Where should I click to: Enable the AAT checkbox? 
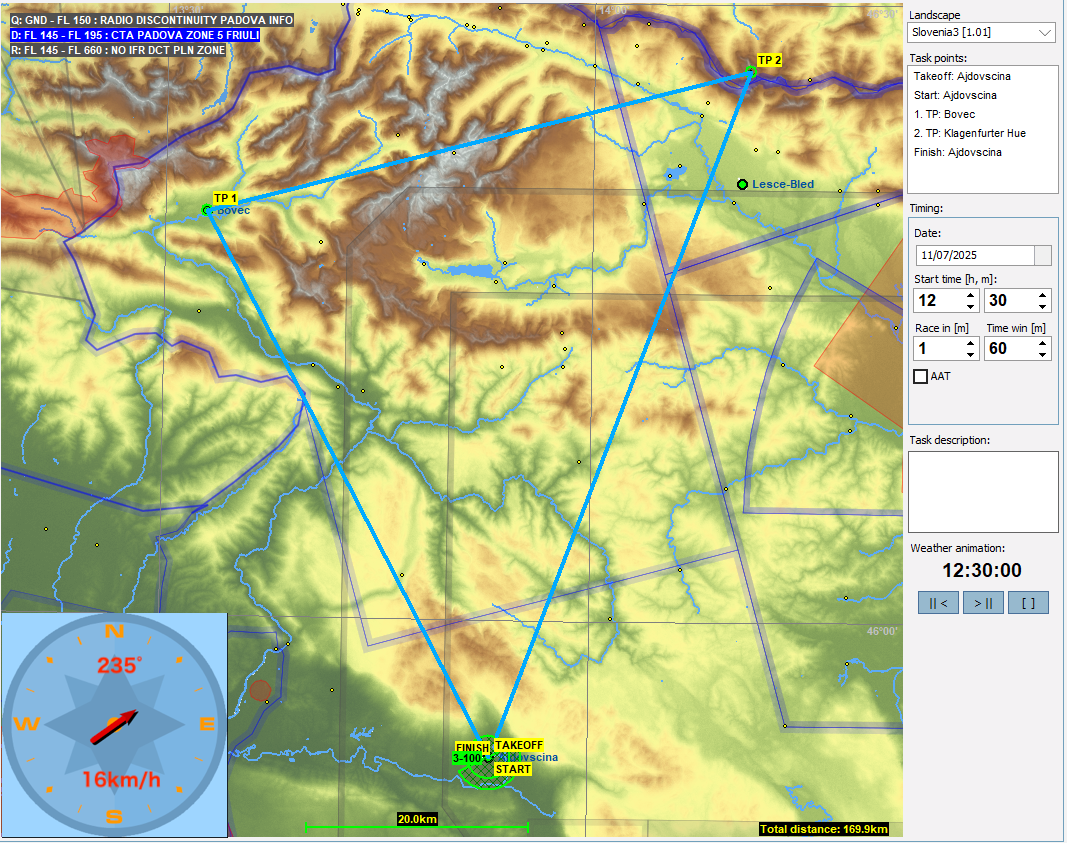pyautogui.click(x=921, y=377)
